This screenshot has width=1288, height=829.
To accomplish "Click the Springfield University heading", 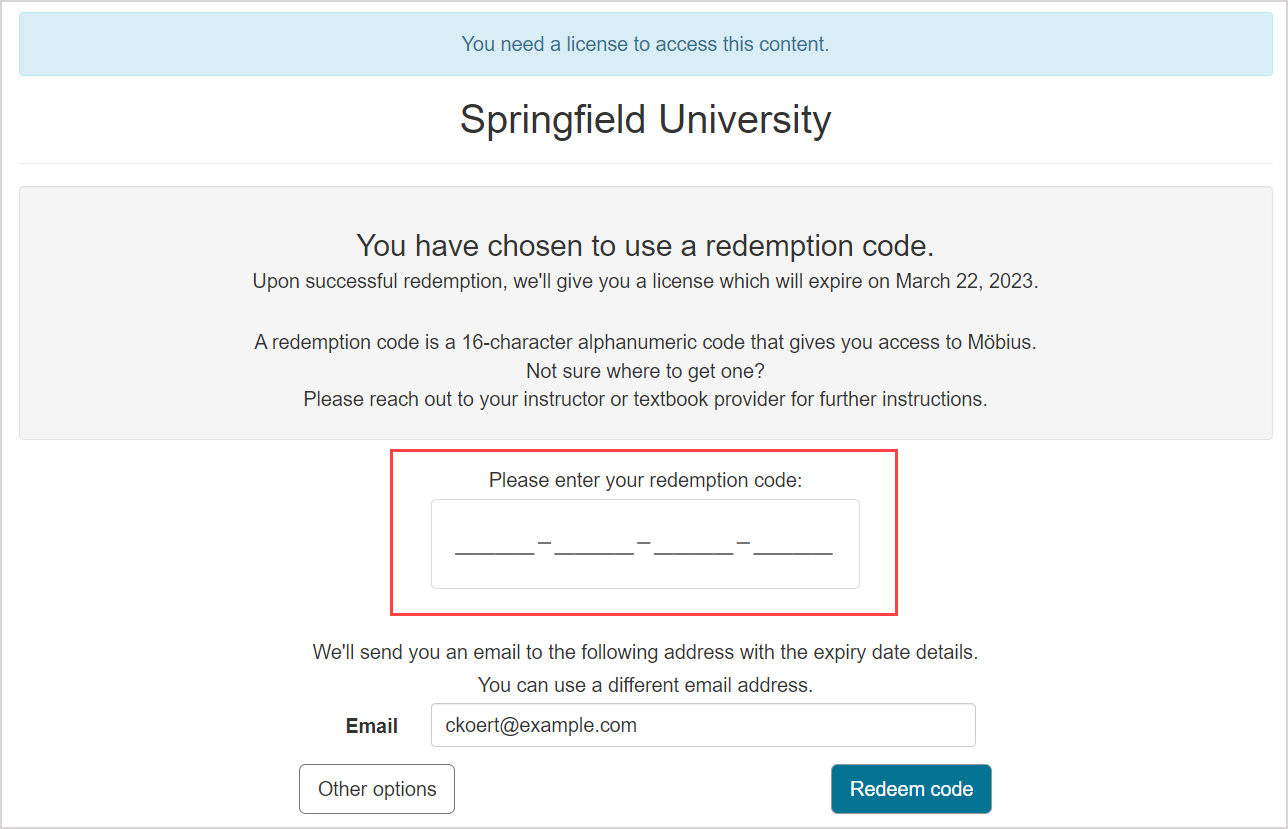I will pyautogui.click(x=645, y=119).
